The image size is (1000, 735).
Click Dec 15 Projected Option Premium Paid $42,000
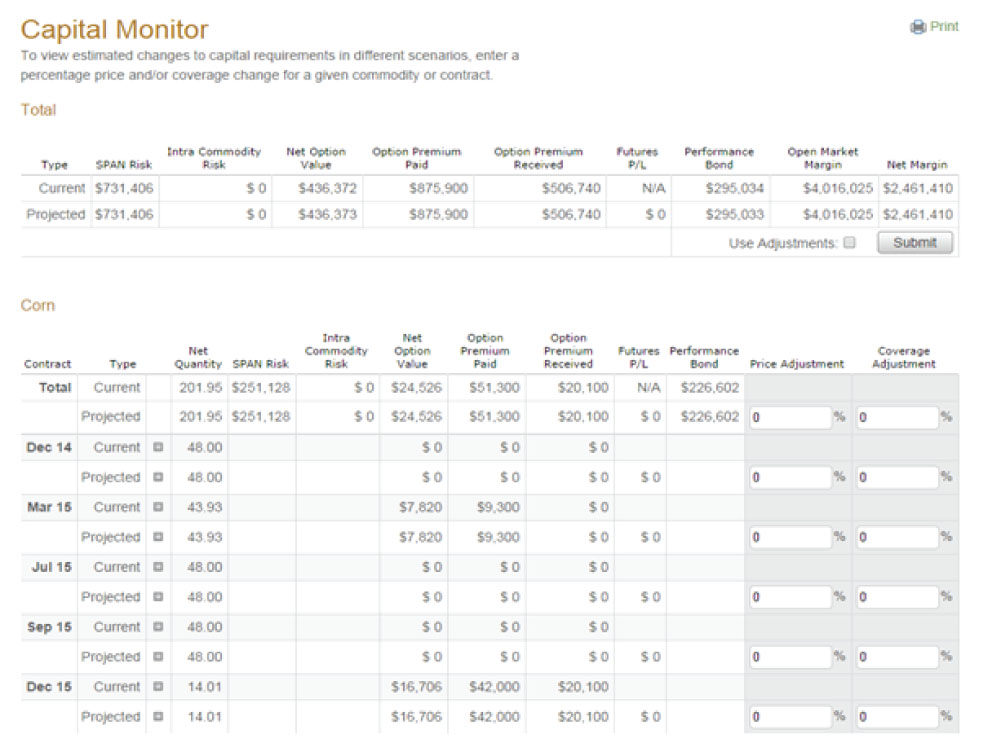[x=494, y=717]
